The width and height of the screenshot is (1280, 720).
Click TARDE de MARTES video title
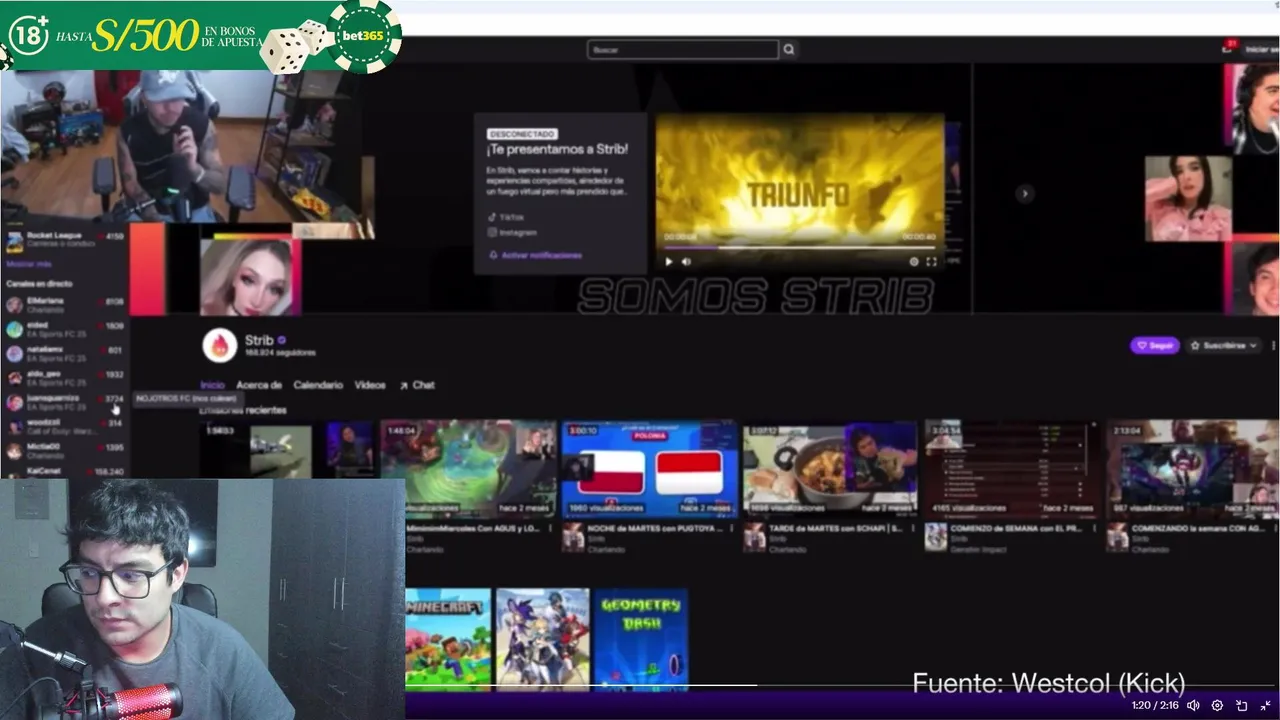coord(837,528)
